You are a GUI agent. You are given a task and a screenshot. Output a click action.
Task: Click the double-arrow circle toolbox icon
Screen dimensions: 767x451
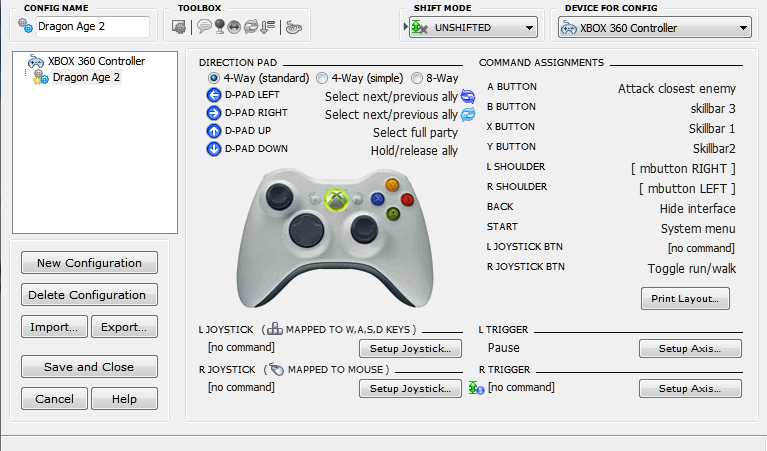[x=234, y=27]
